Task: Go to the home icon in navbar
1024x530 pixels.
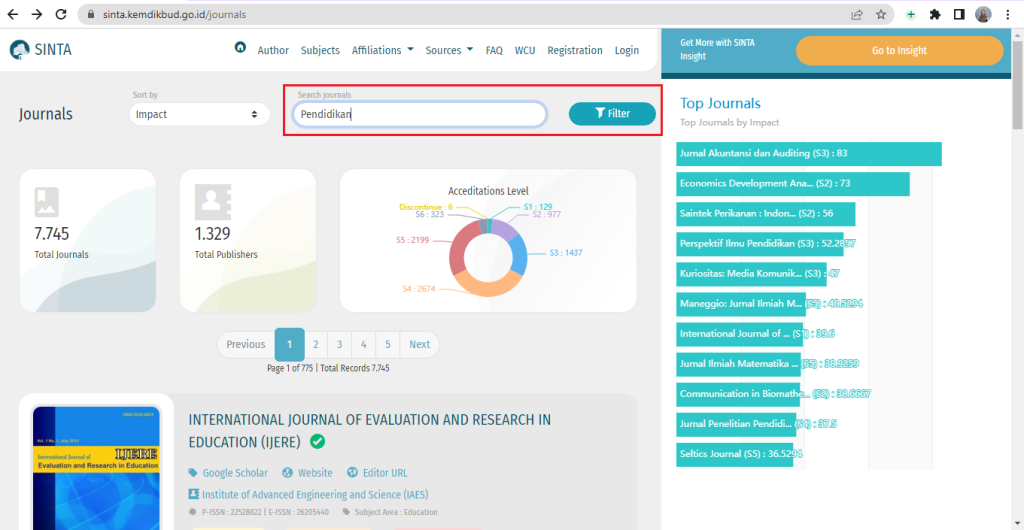Action: pos(240,47)
